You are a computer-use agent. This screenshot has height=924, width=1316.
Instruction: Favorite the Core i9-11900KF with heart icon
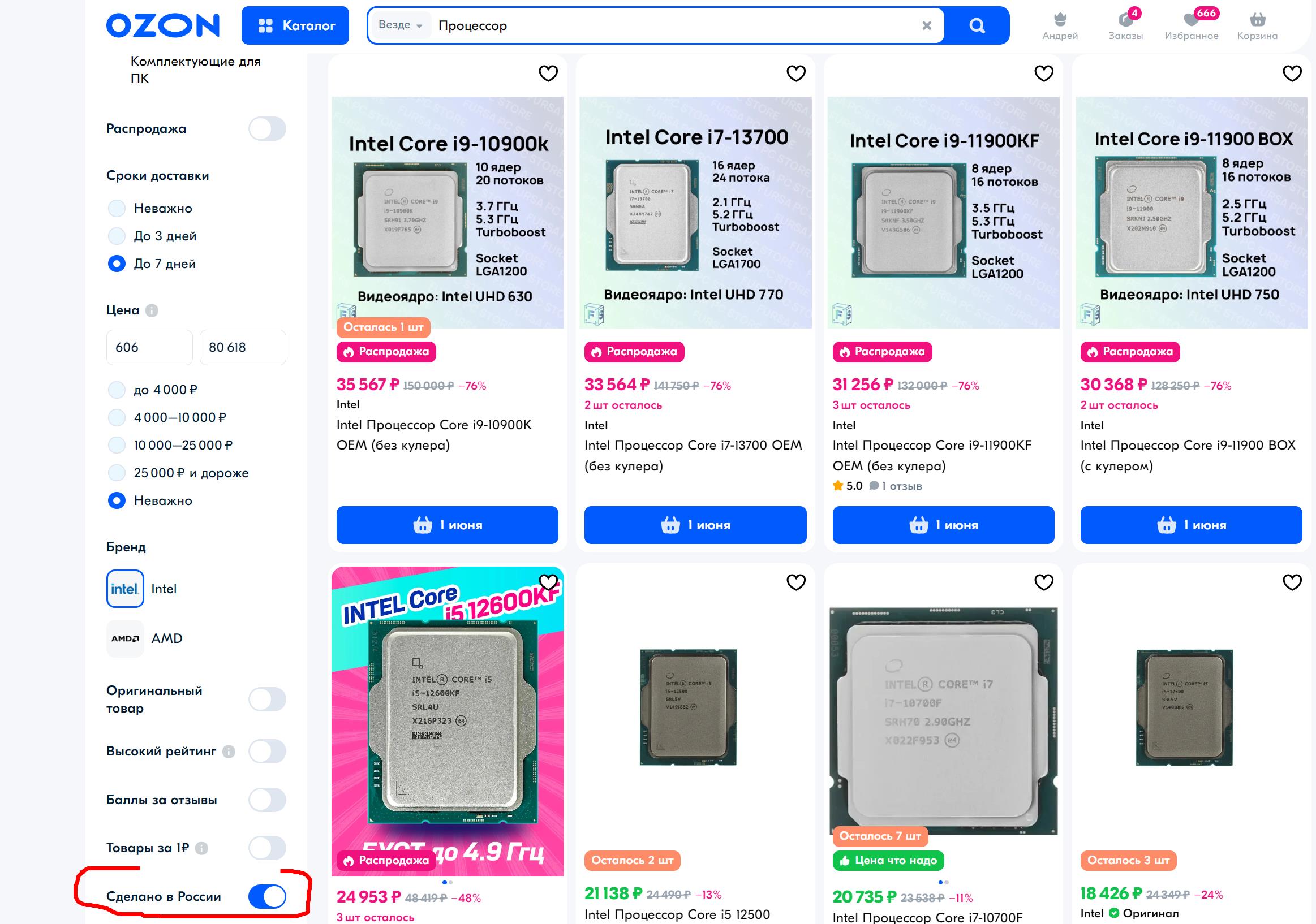[1044, 74]
